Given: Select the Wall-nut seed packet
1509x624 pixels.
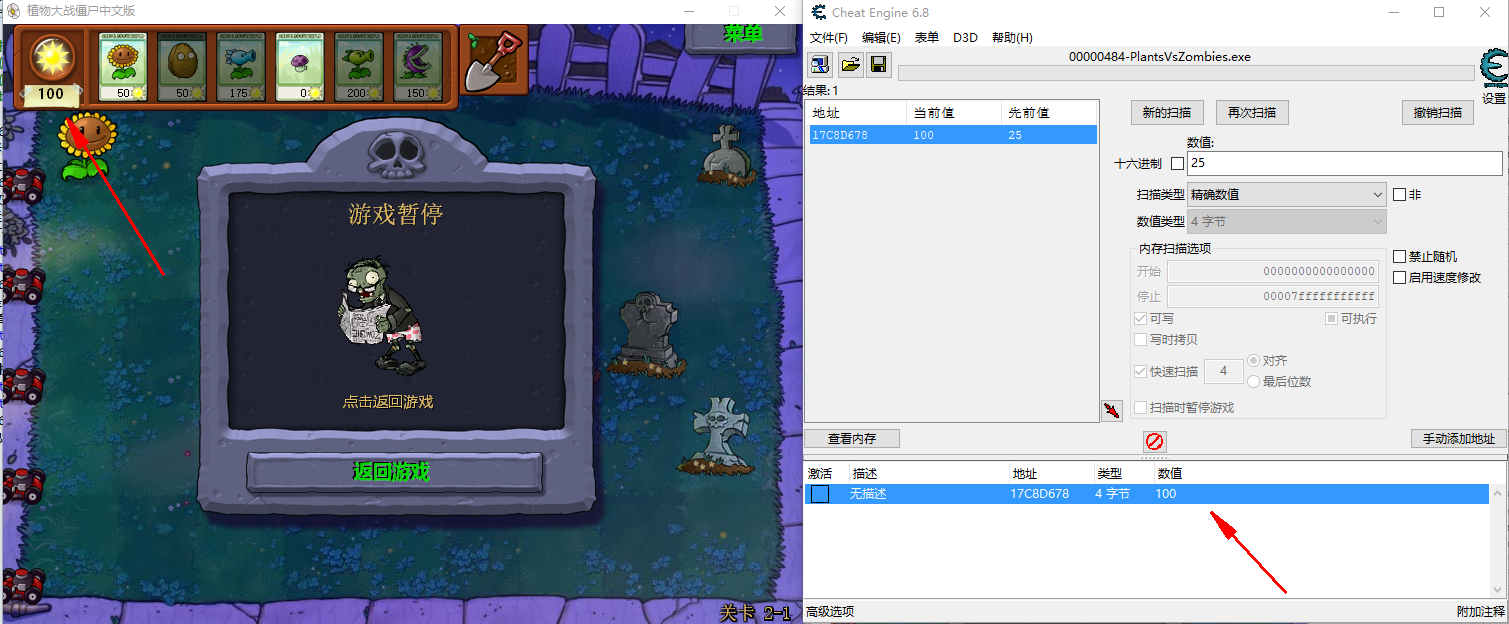Looking at the screenshot, I should point(182,67).
